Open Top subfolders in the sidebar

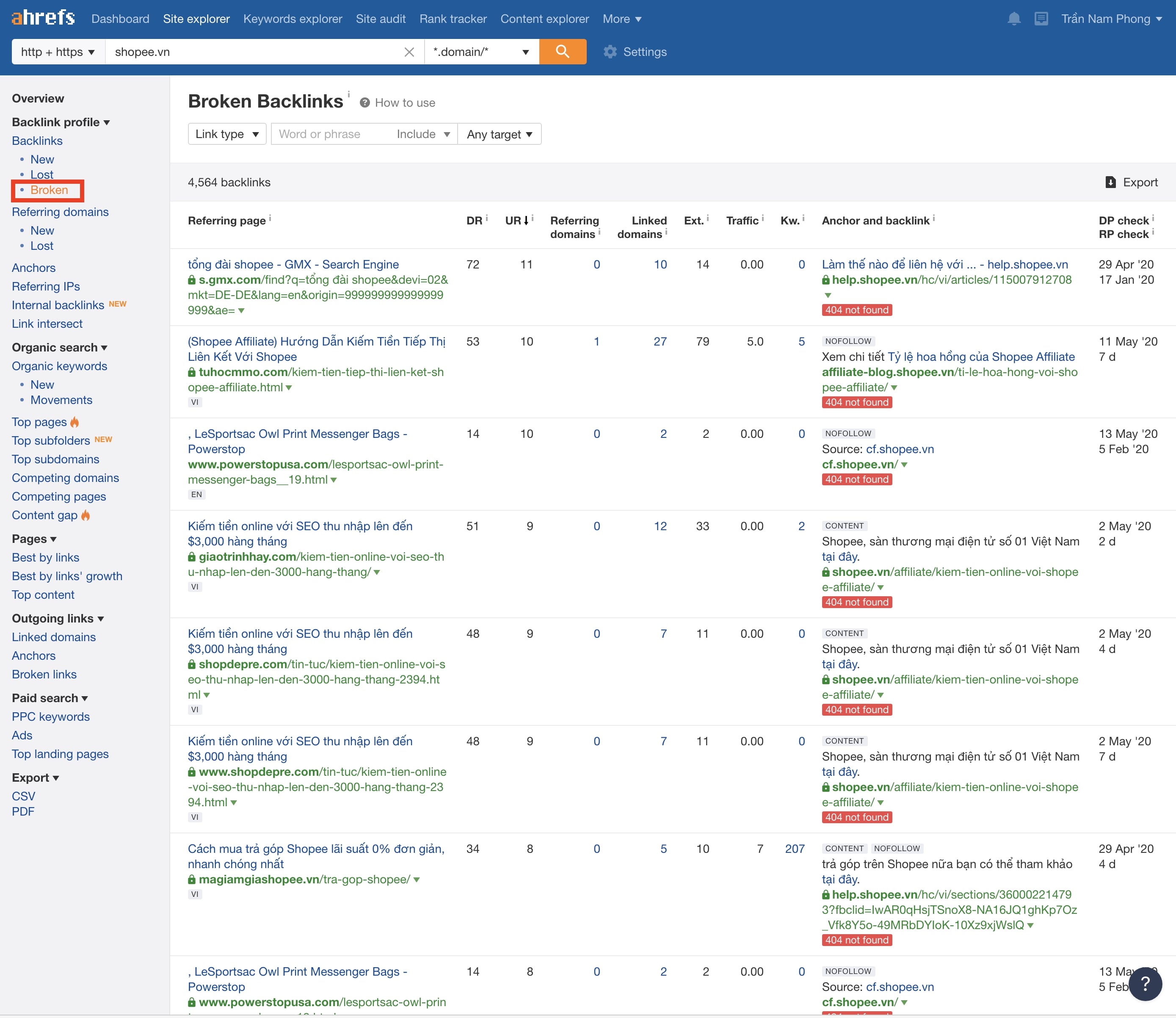(x=51, y=441)
